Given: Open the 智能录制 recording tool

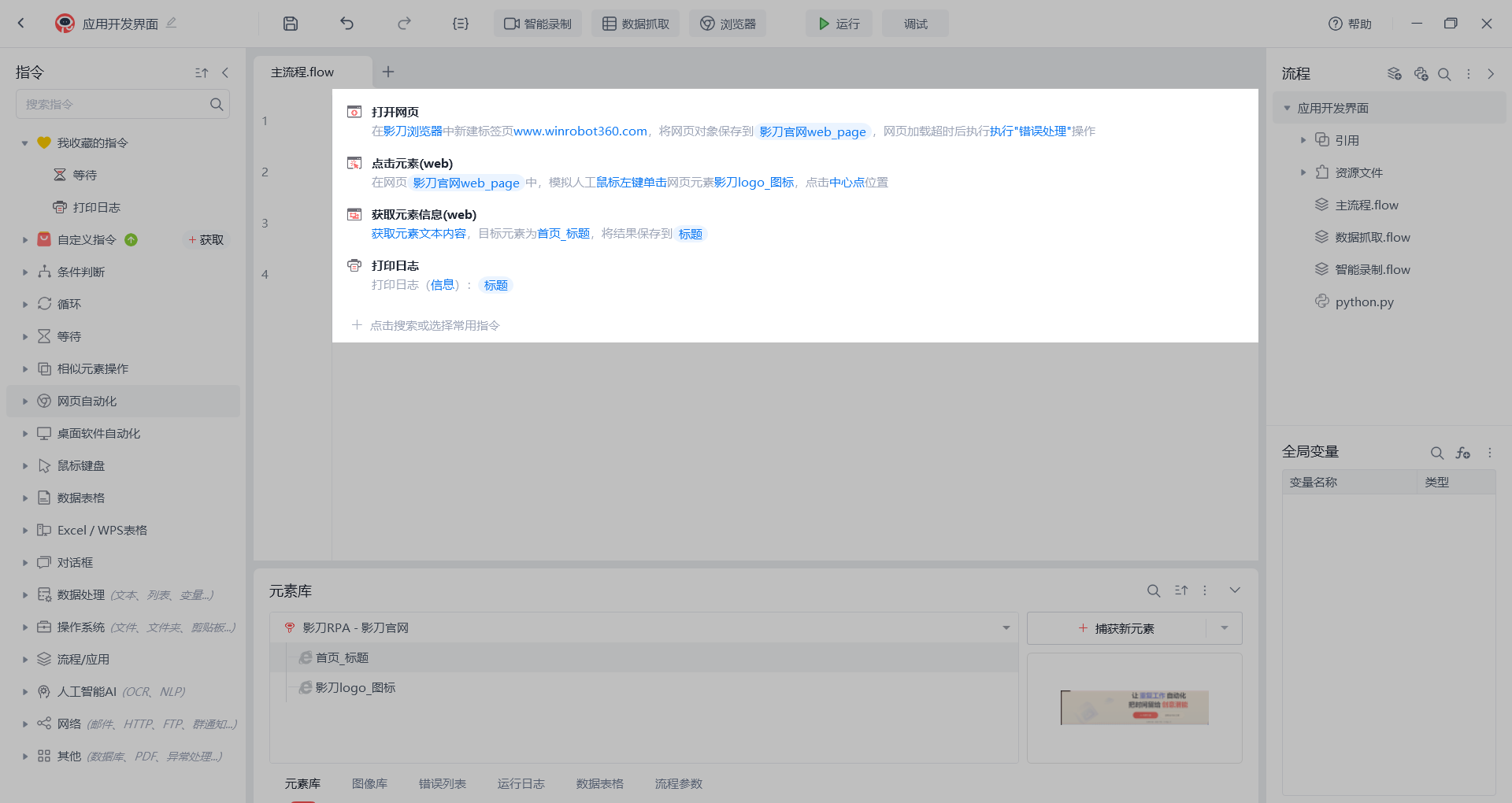Looking at the screenshot, I should pos(538,24).
